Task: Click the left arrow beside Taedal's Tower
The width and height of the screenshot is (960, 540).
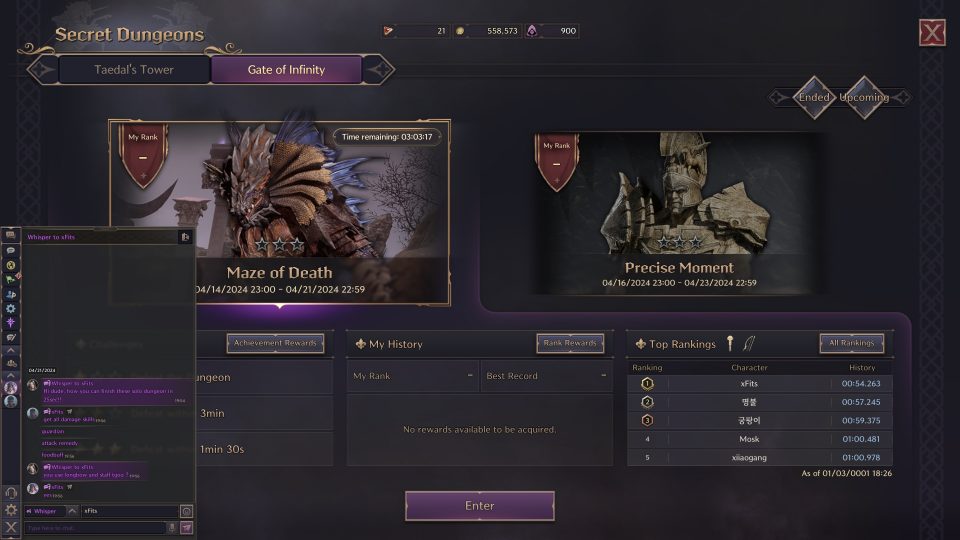Action: 43,70
